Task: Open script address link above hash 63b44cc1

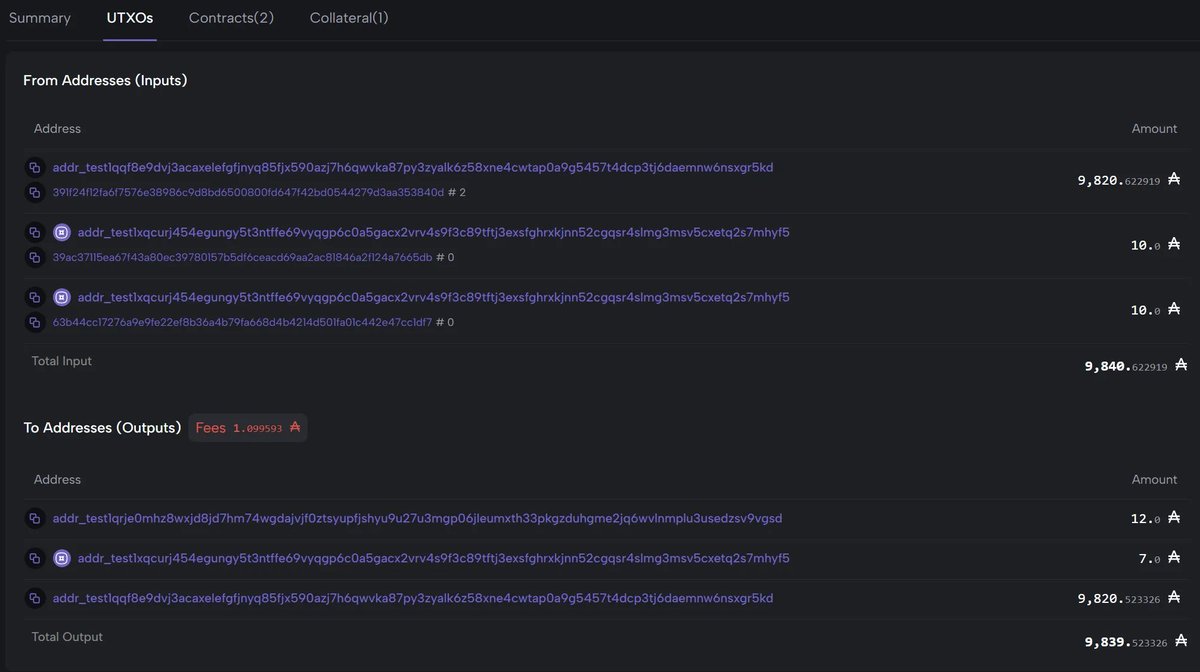Action: tap(434, 298)
